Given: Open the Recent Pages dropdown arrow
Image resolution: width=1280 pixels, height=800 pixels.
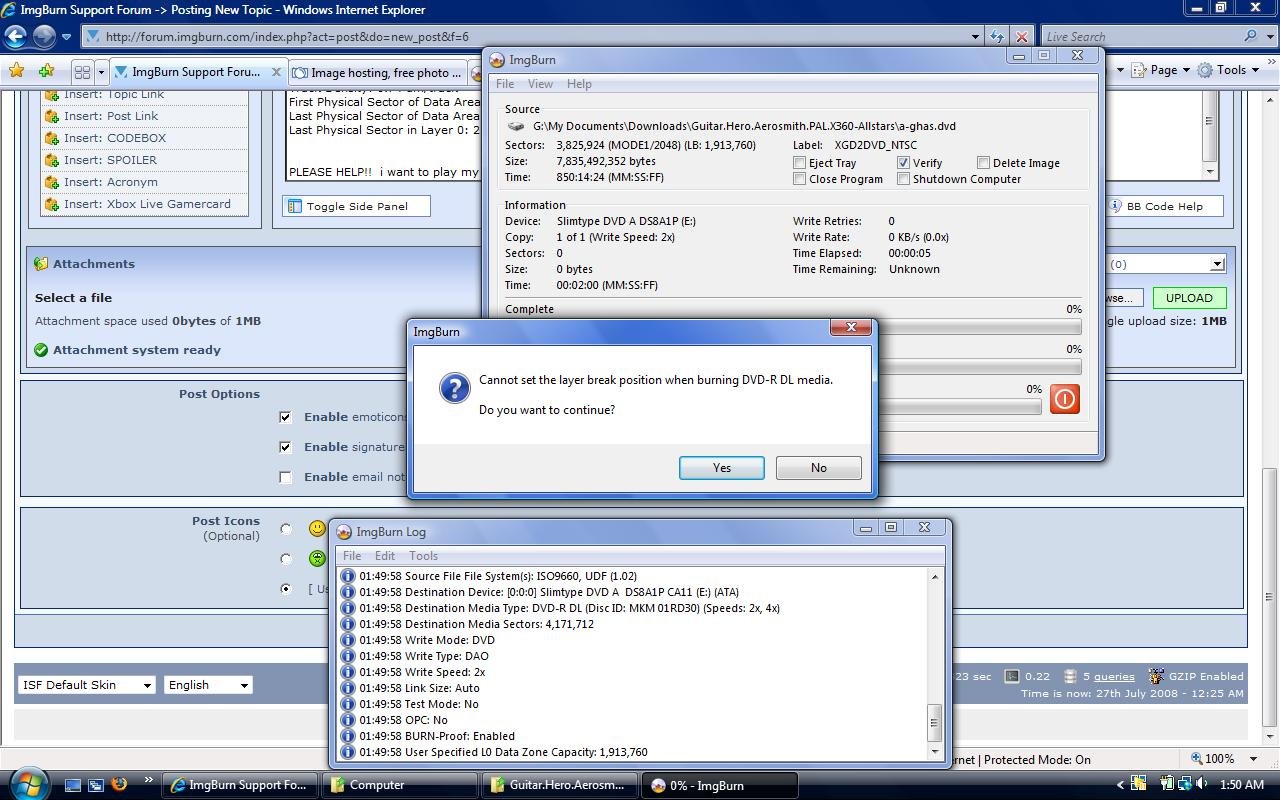Looking at the screenshot, I should [x=66, y=37].
